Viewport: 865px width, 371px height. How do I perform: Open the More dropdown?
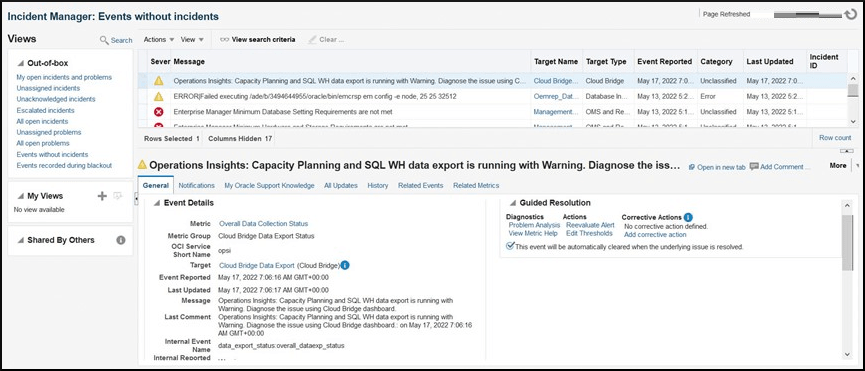[844, 165]
